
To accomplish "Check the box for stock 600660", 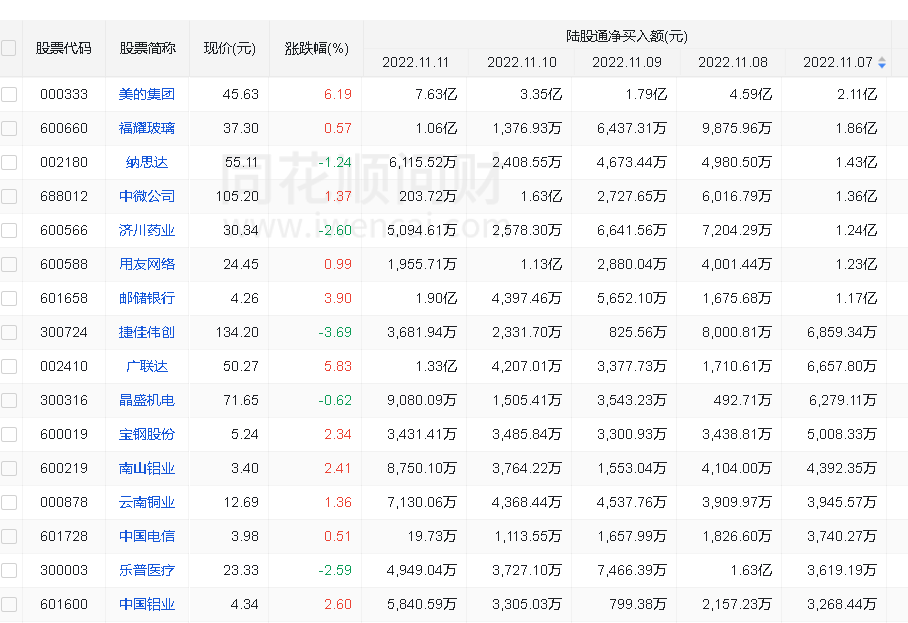I will click(x=9, y=129).
